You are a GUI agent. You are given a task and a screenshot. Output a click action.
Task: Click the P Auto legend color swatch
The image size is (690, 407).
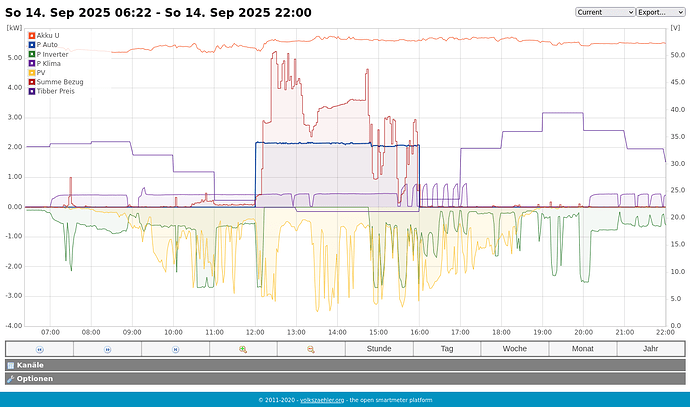32,45
